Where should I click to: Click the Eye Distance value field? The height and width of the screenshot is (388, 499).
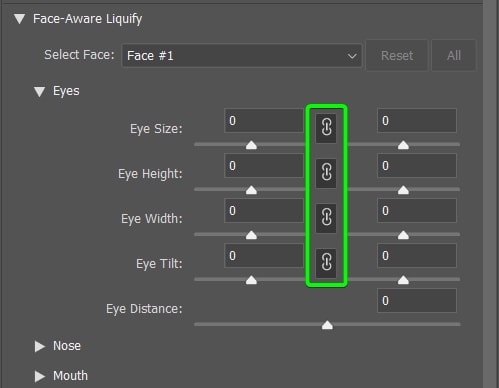417,301
